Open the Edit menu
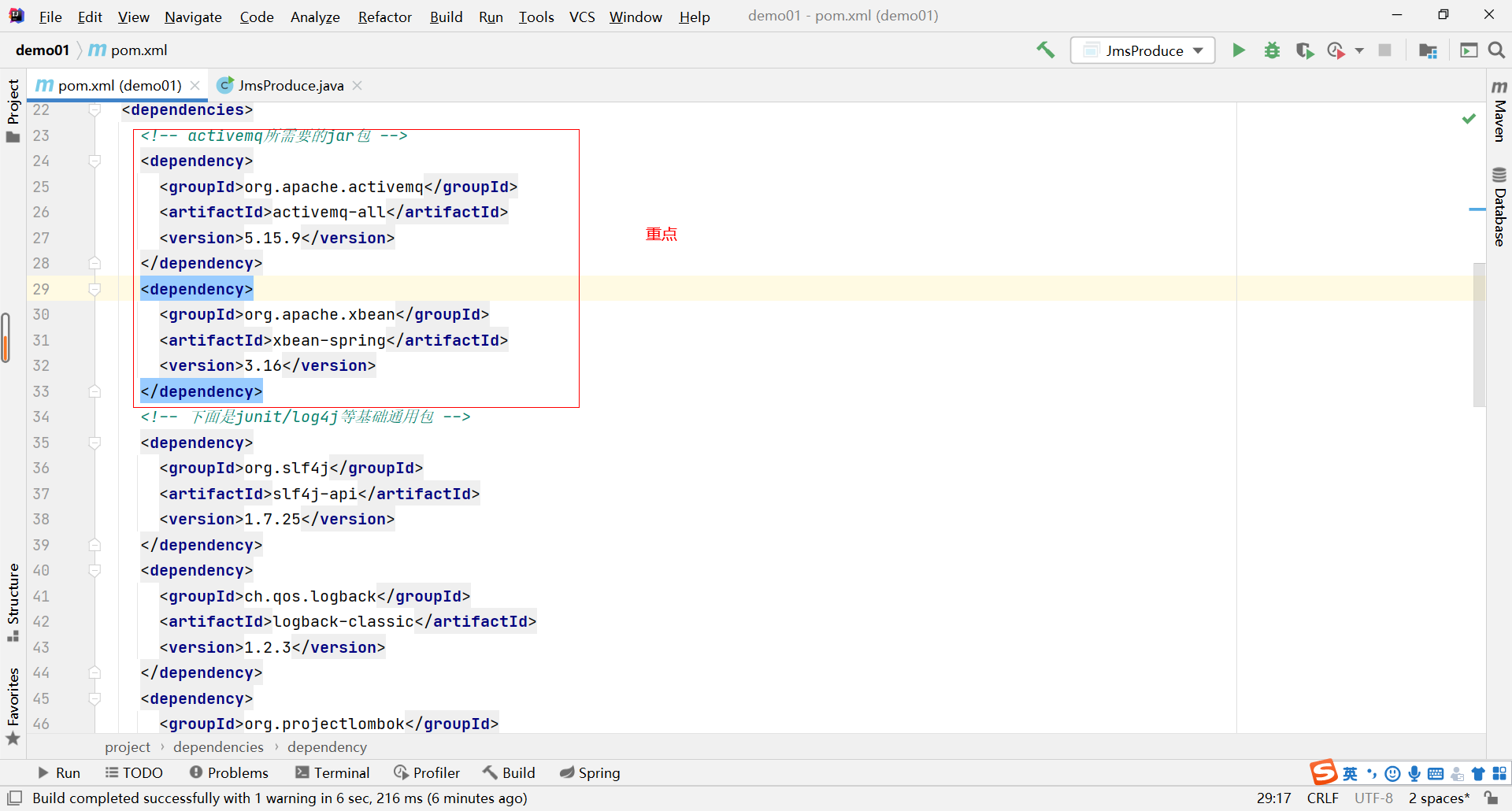 pyautogui.click(x=90, y=17)
